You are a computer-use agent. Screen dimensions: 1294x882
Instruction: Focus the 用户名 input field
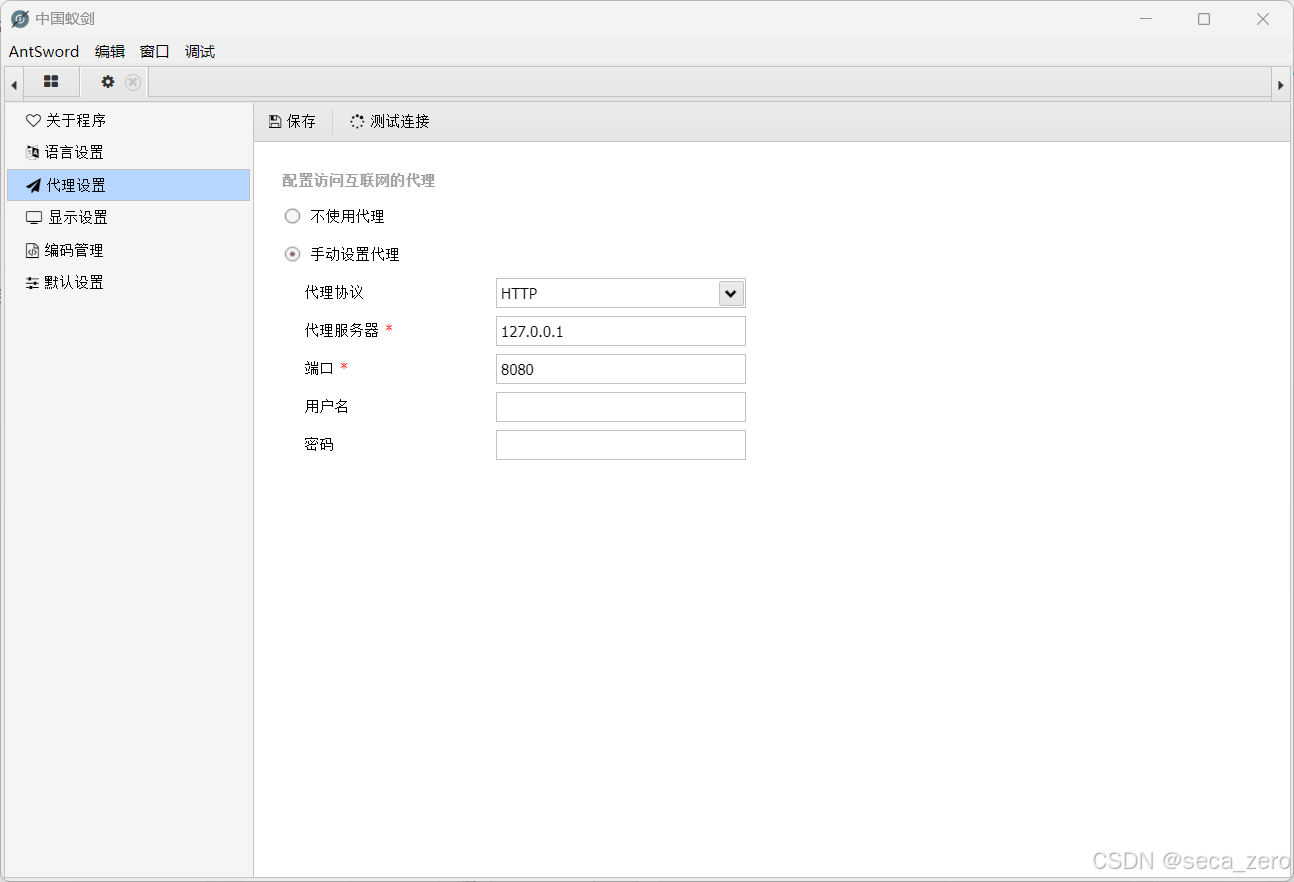click(621, 407)
